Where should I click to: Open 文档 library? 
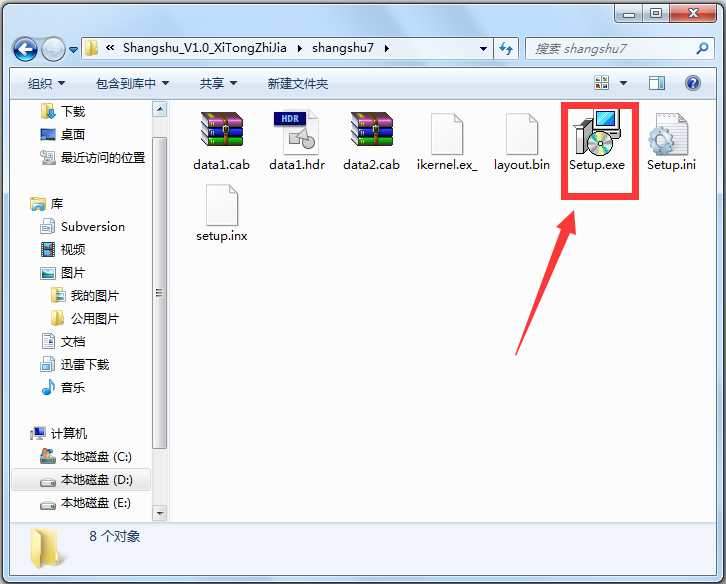(63, 342)
